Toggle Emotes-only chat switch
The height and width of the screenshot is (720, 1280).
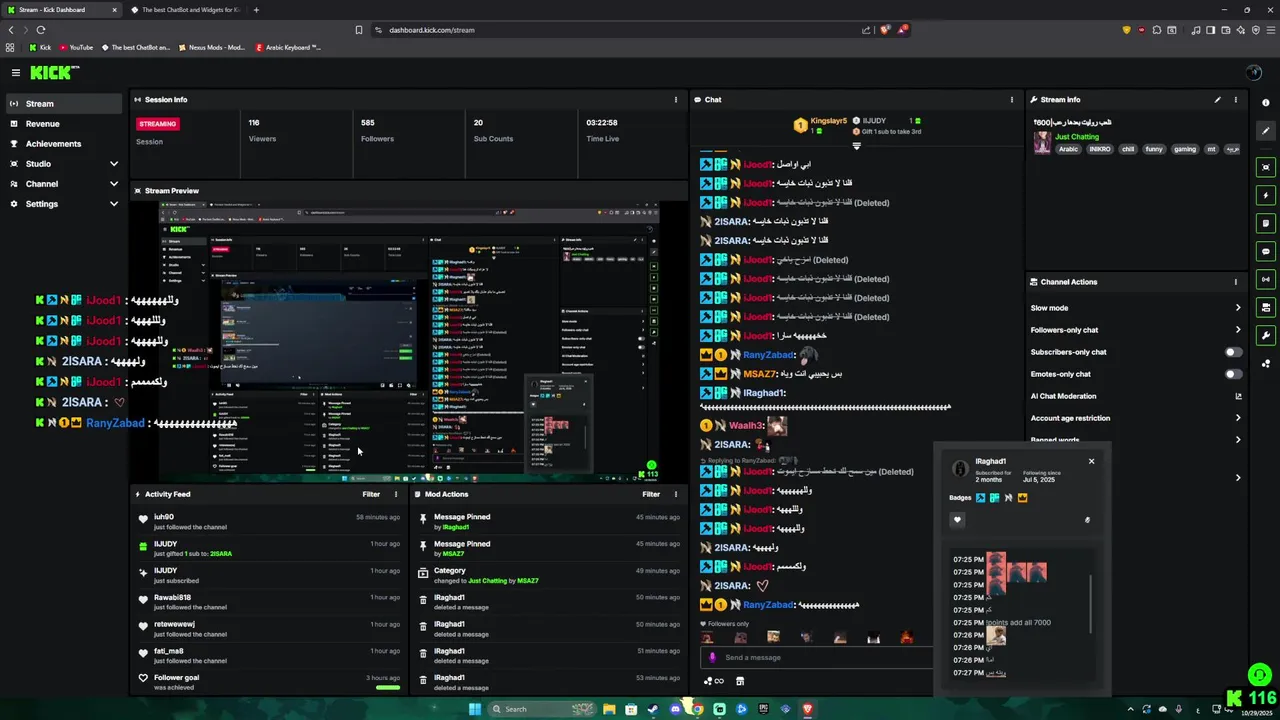click(1234, 374)
